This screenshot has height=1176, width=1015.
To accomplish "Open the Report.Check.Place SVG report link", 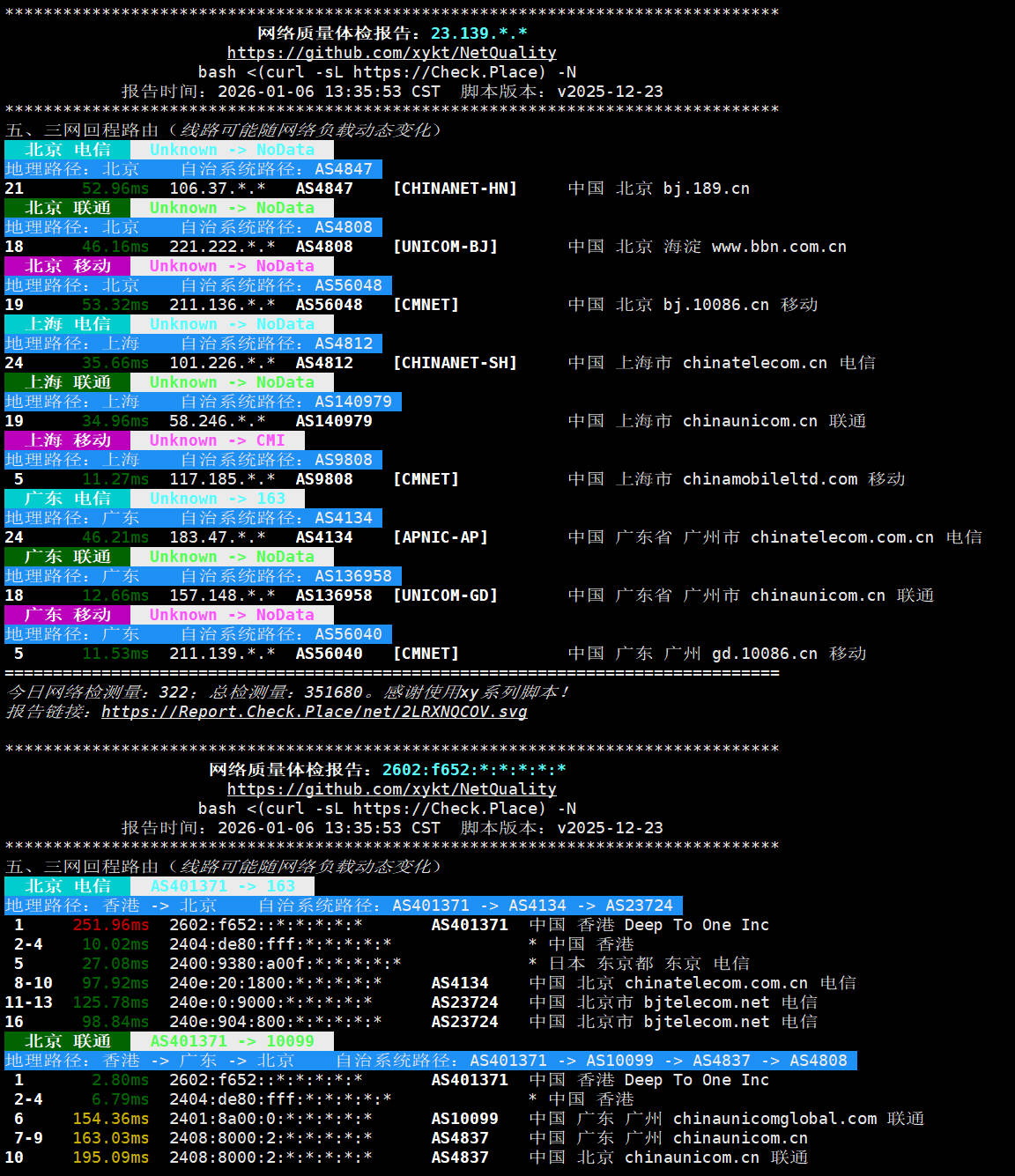I will pyautogui.click(x=314, y=712).
